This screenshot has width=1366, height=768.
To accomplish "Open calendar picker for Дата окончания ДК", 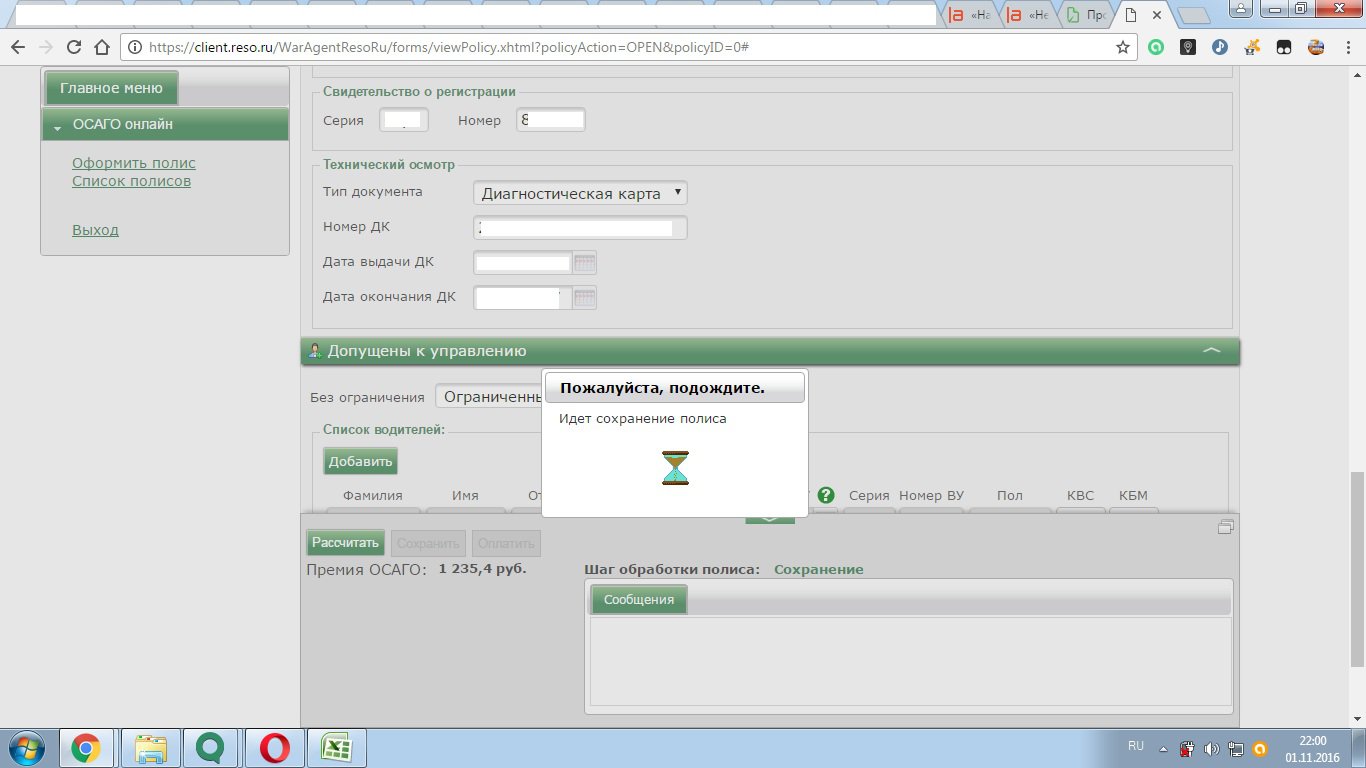I will pos(585,298).
